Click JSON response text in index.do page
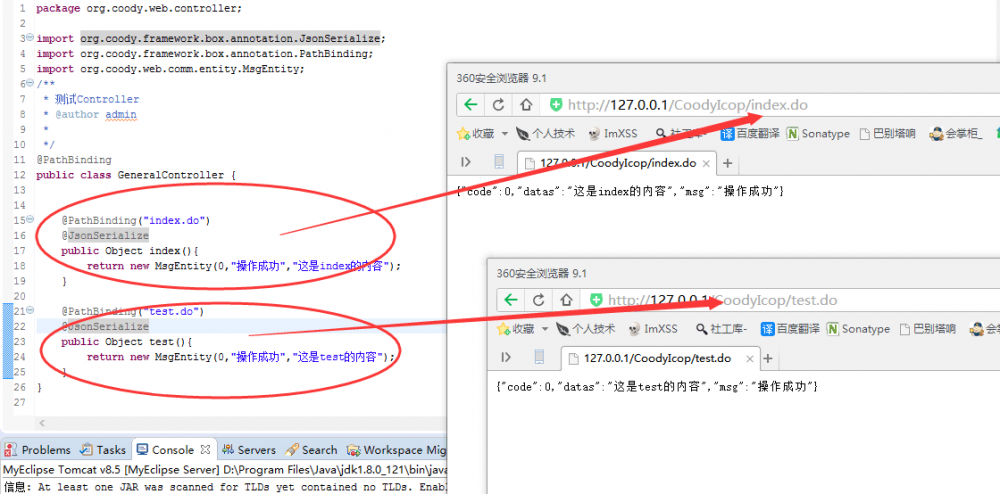This screenshot has height=494, width=1000. click(x=621, y=191)
